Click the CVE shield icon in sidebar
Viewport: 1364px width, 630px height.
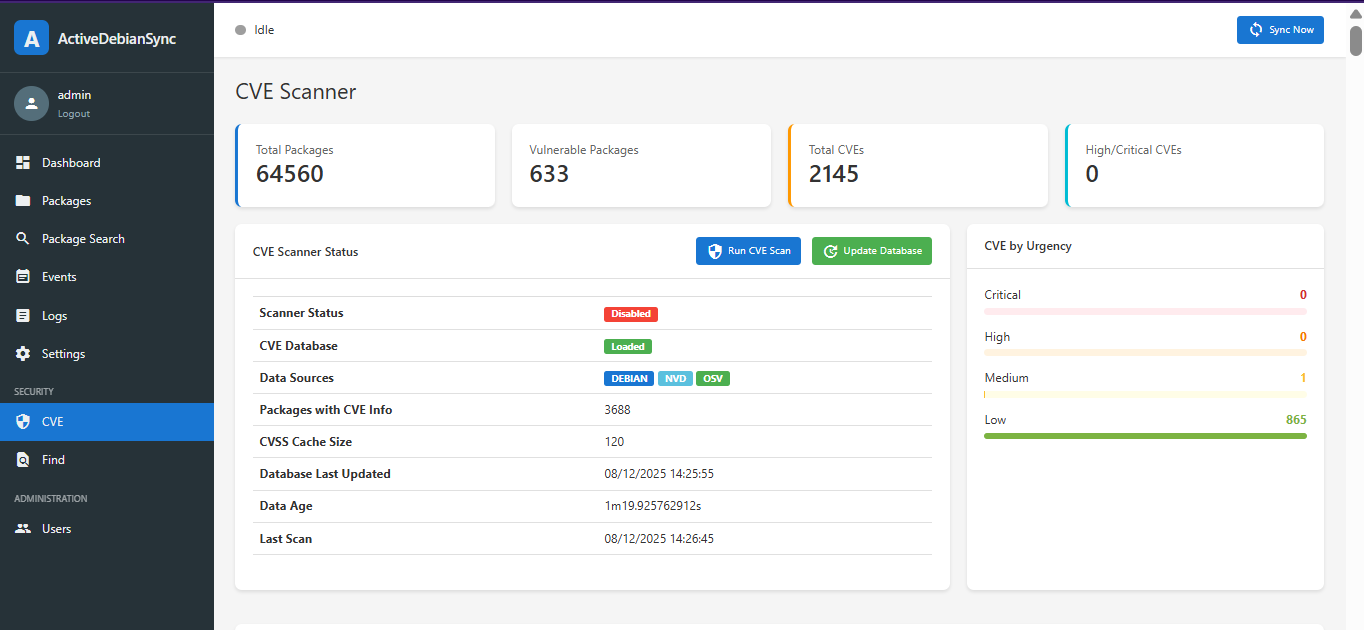pos(23,422)
